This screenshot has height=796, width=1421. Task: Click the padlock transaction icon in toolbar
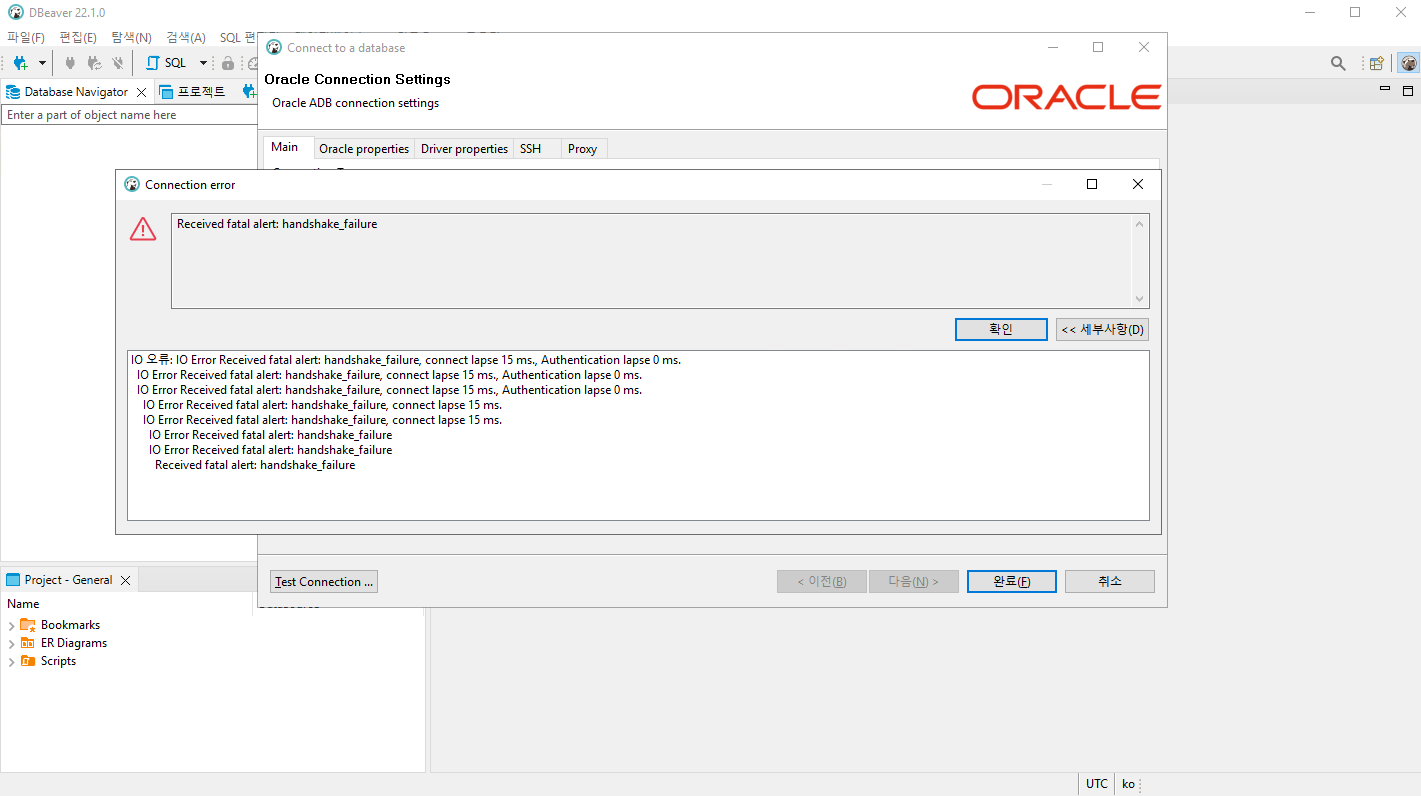(x=228, y=63)
